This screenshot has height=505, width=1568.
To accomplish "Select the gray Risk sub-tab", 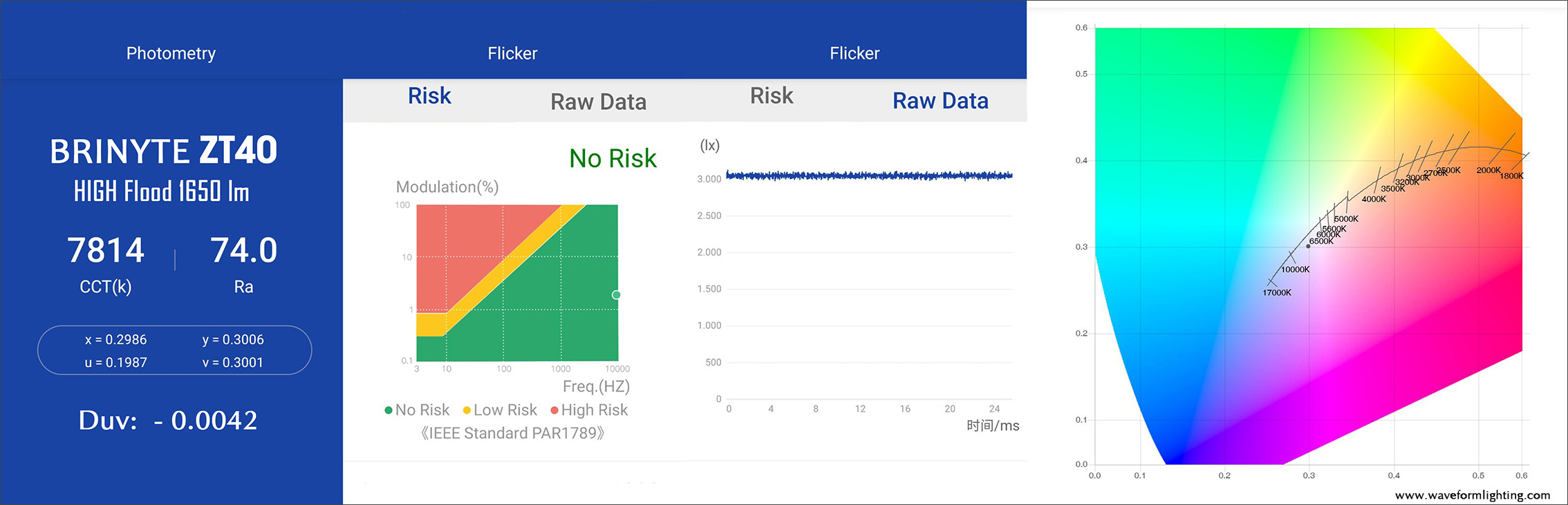I will tap(772, 96).
